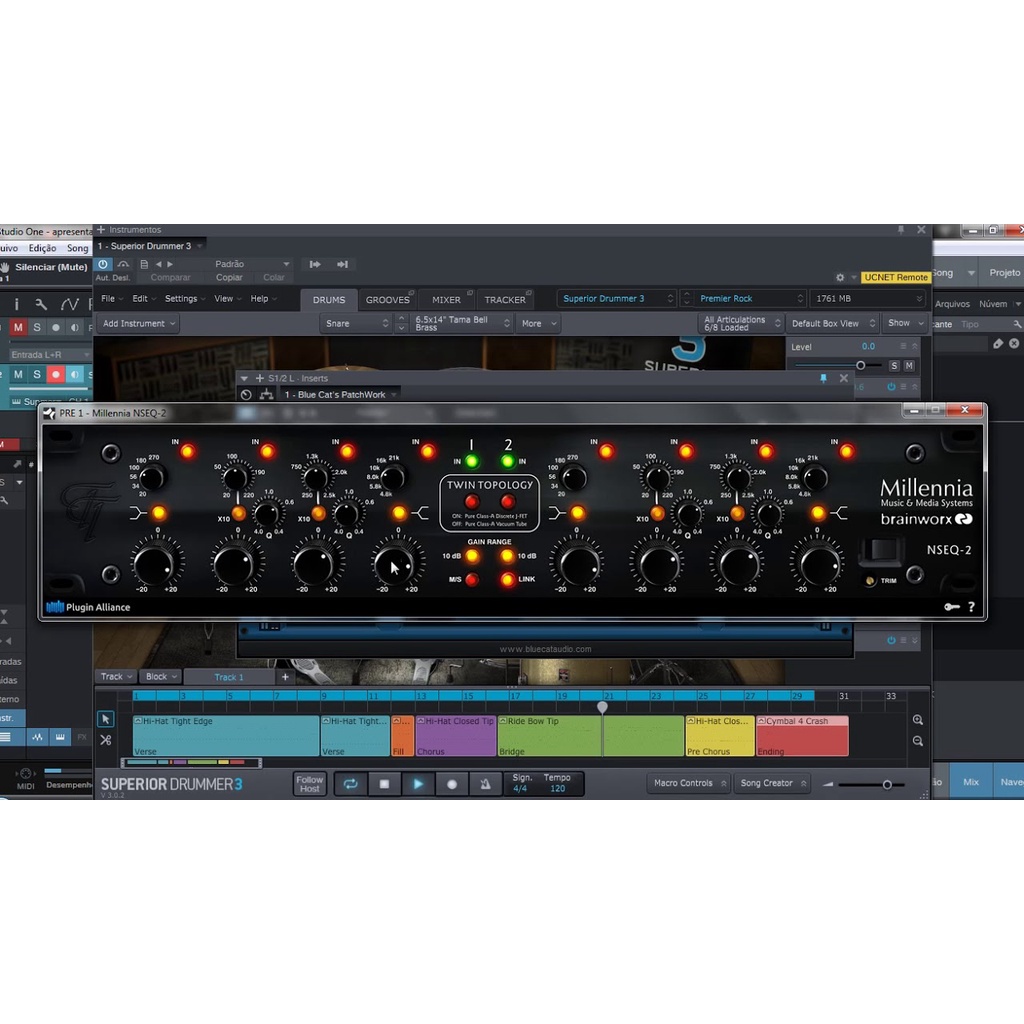
Task: Click the Mix button in Studio One
Action: 971,782
